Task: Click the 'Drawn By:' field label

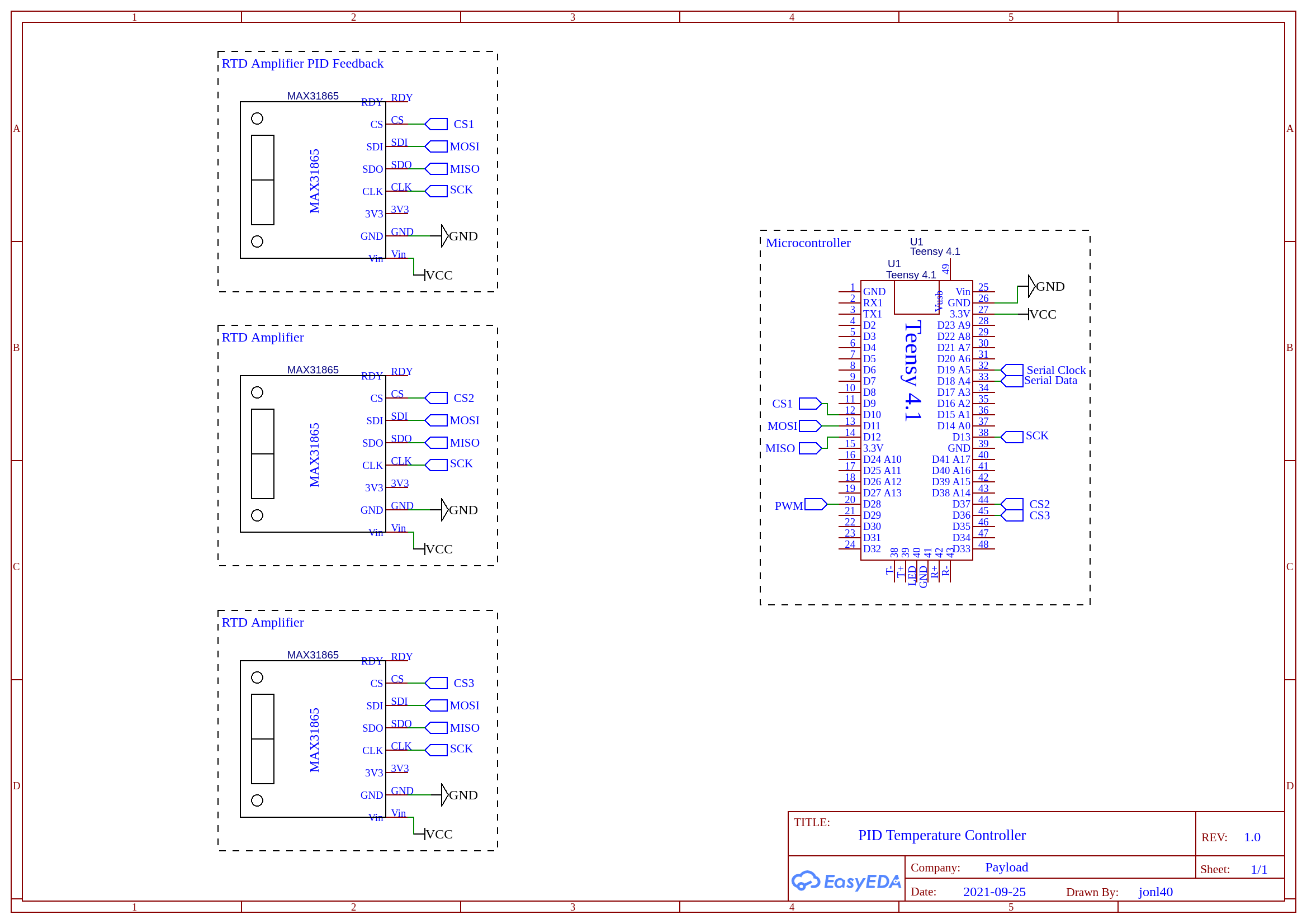Action: (x=1092, y=892)
